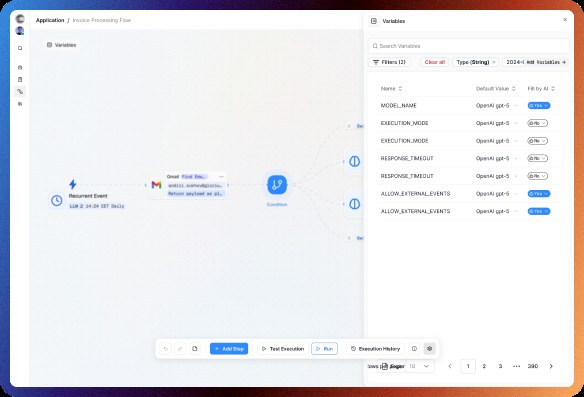The image size is (584, 397).
Task: Start a Test Execution
Action: [283, 349]
